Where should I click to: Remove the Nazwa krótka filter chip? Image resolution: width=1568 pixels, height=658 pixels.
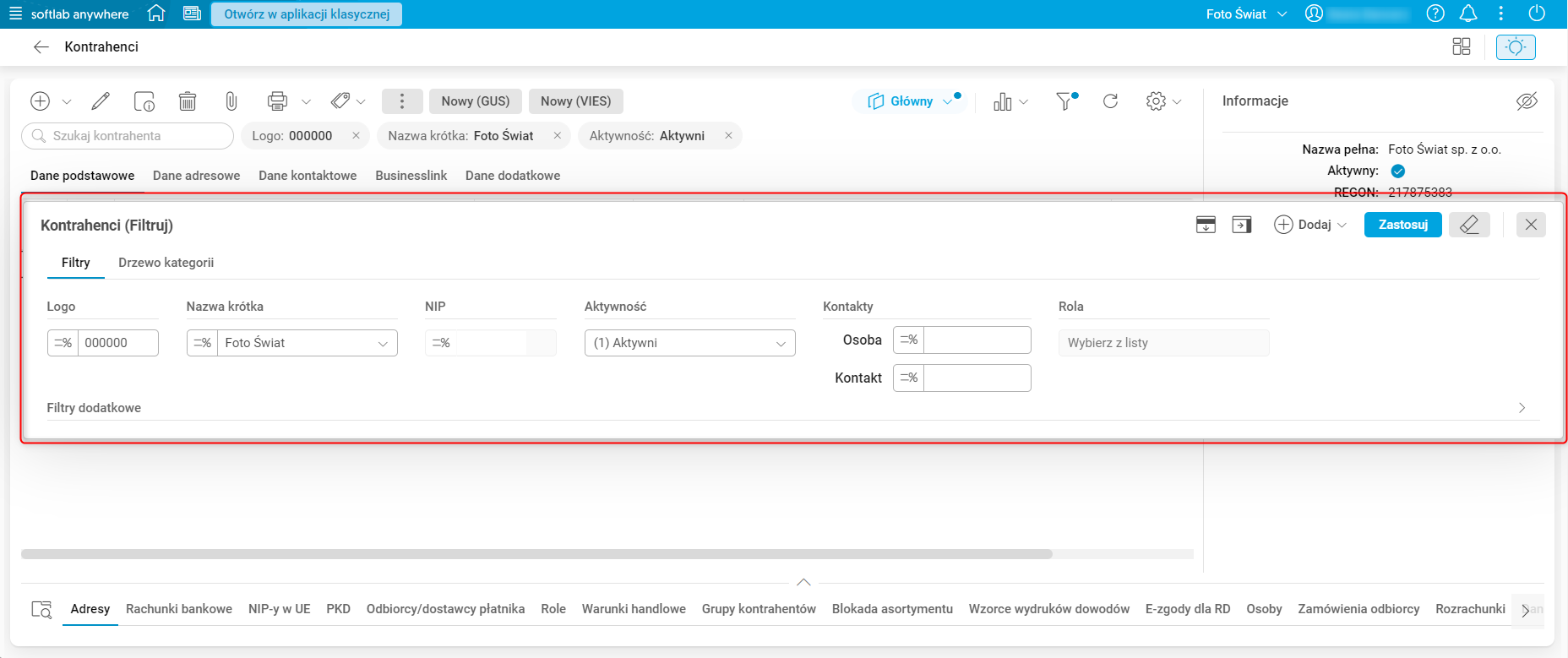[x=558, y=136]
